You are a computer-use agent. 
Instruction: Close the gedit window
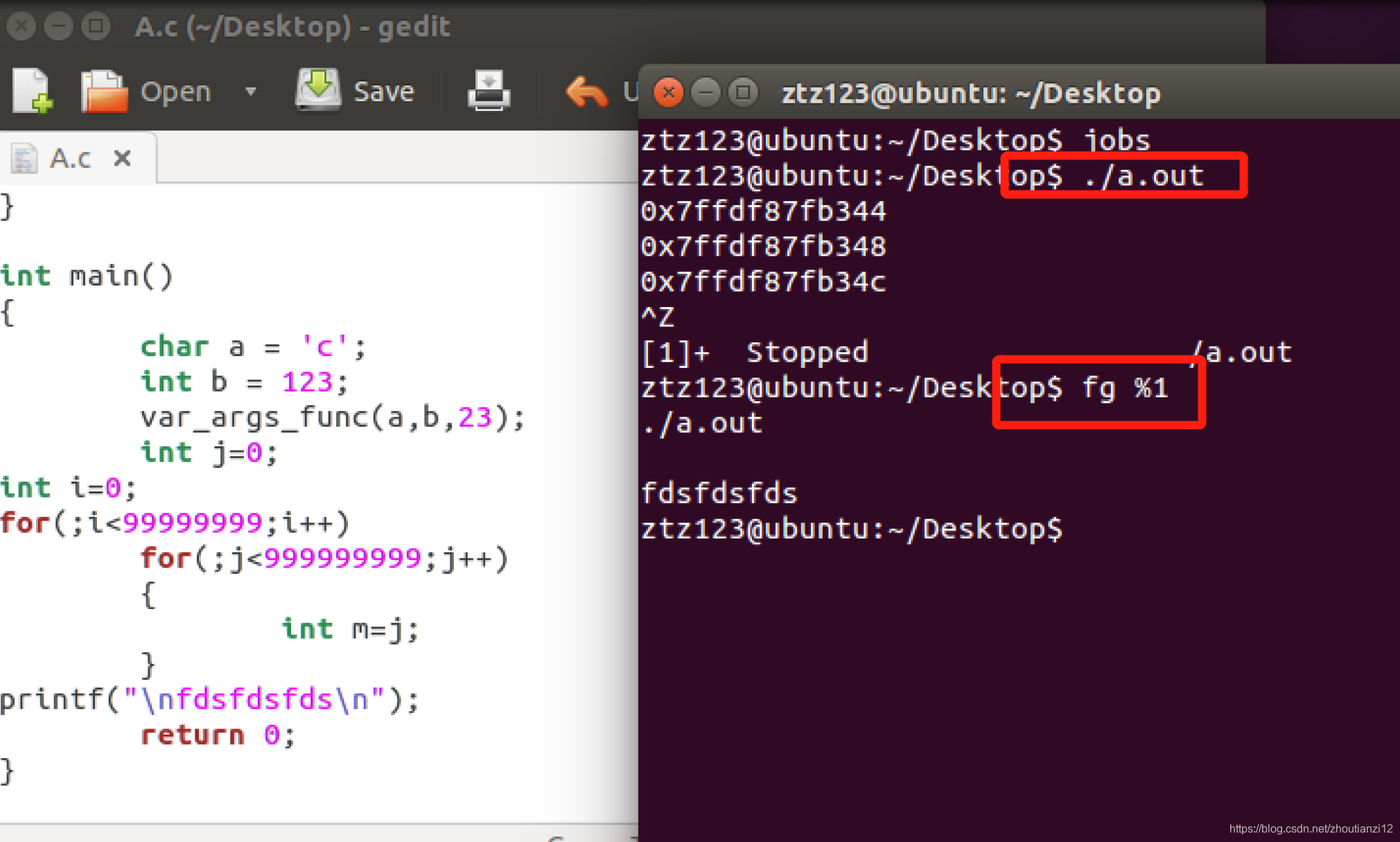(x=21, y=26)
